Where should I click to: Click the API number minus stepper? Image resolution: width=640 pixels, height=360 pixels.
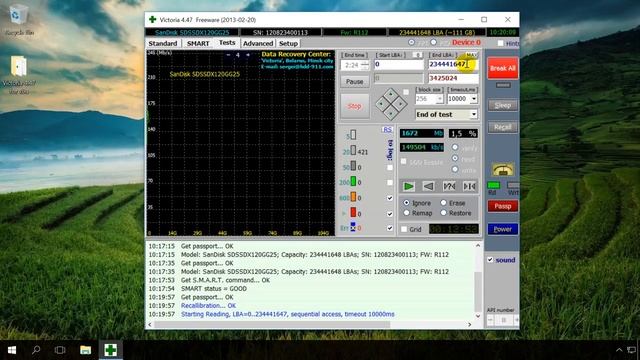point(490,320)
